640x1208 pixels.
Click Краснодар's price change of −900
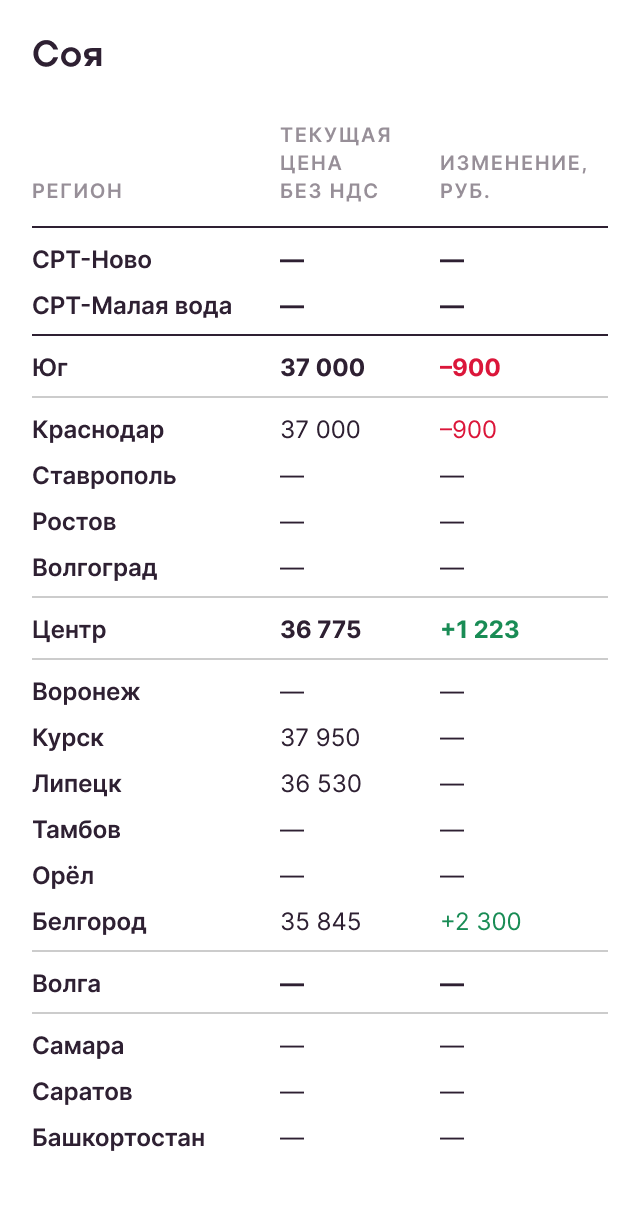pos(468,430)
